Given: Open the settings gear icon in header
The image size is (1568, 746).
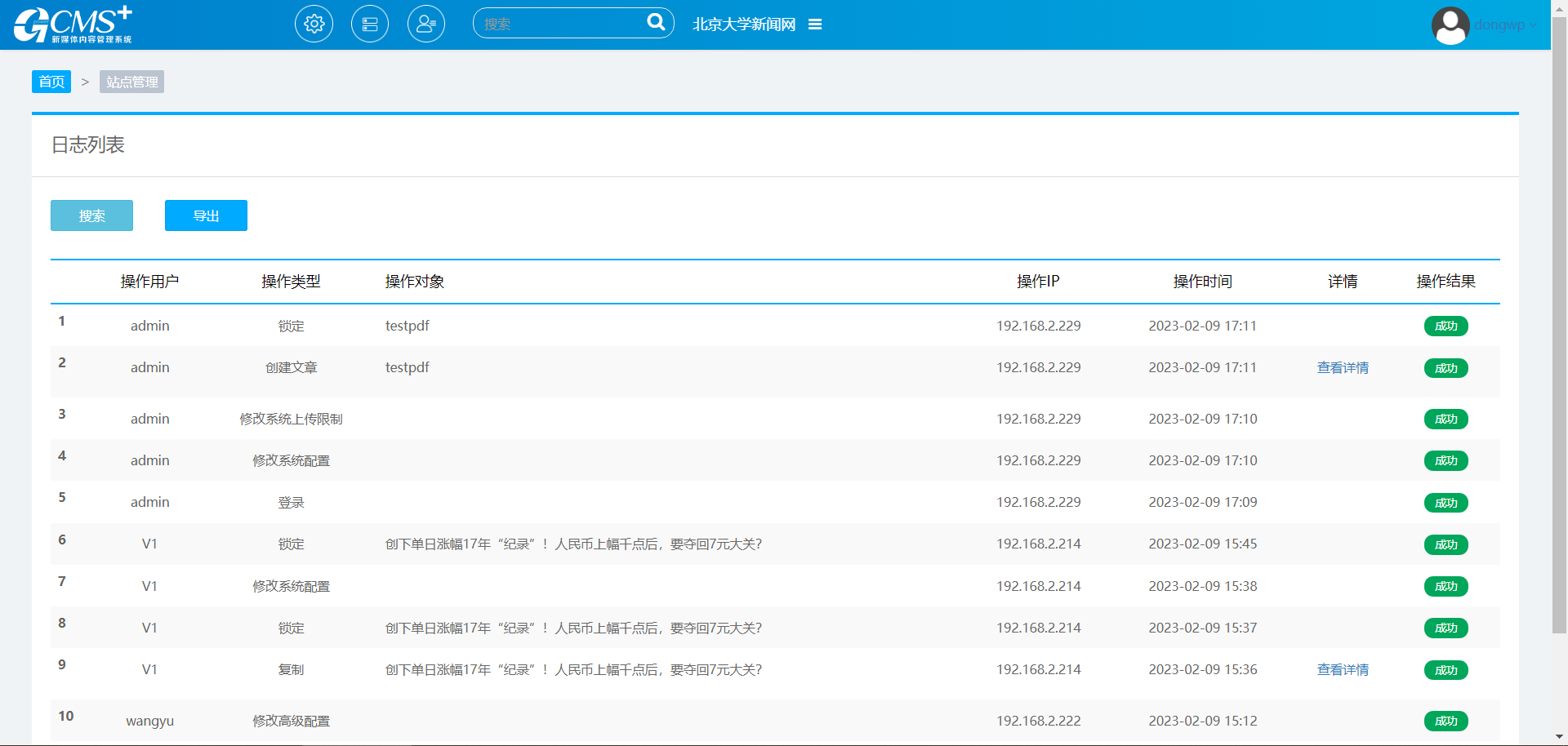Looking at the screenshot, I should [x=314, y=24].
